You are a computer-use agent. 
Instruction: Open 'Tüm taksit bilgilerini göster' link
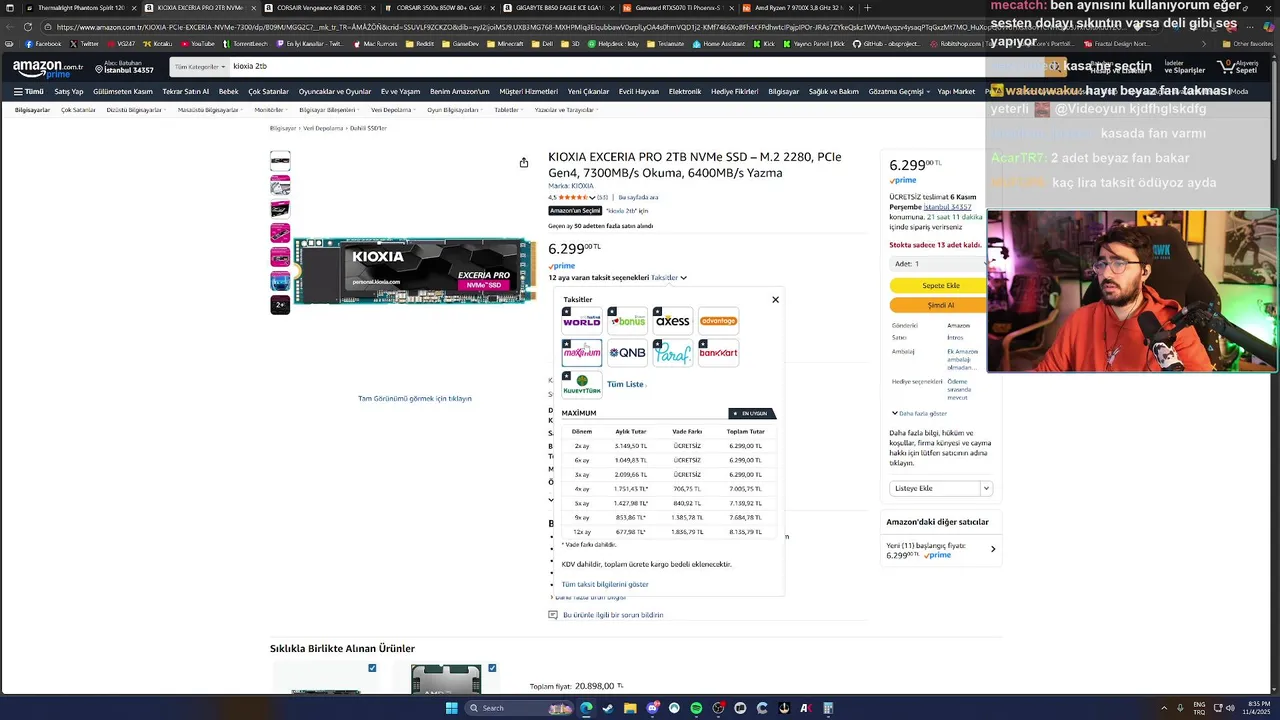[x=605, y=584]
